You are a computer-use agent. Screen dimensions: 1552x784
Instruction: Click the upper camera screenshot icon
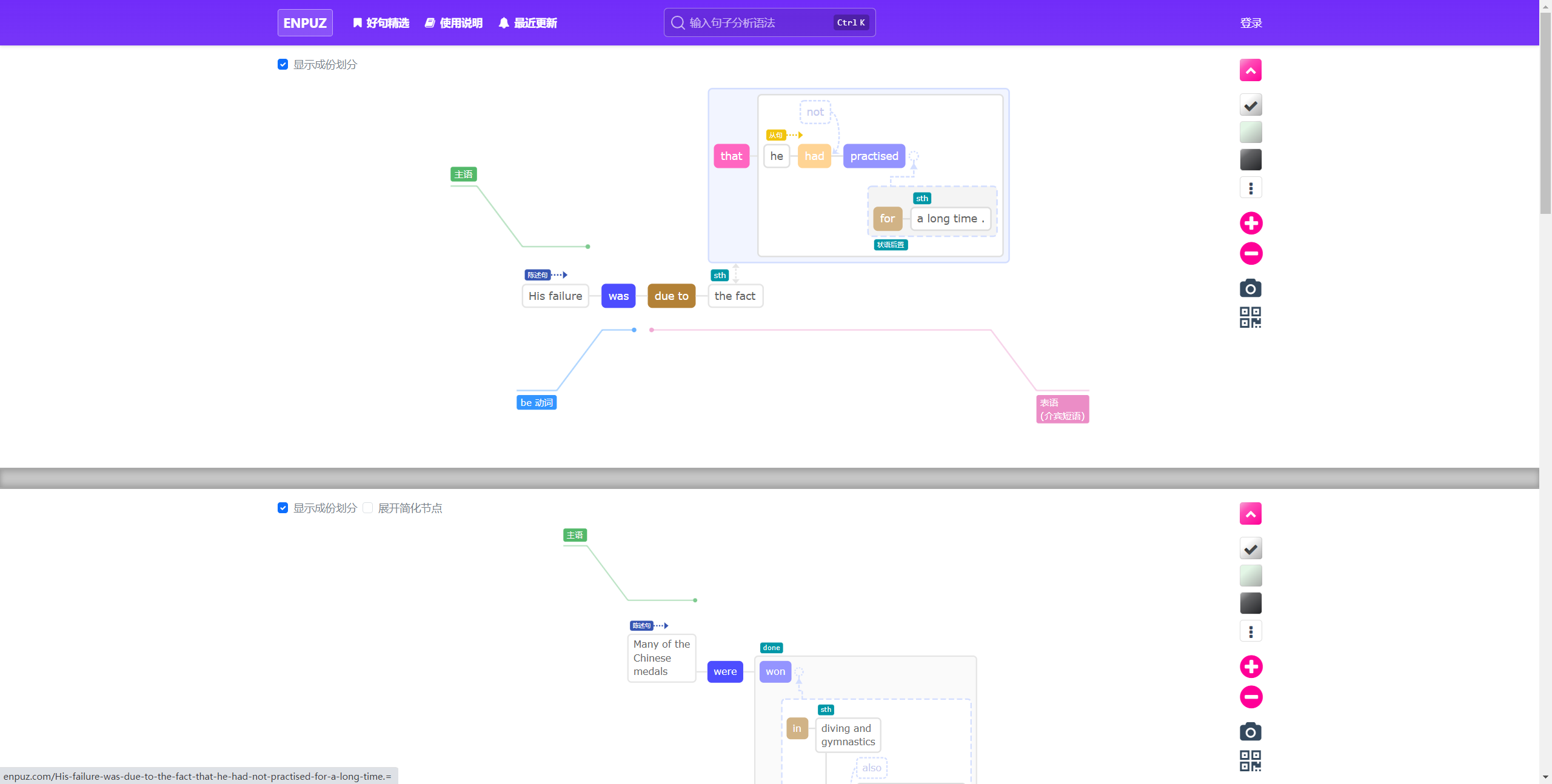(x=1250, y=288)
